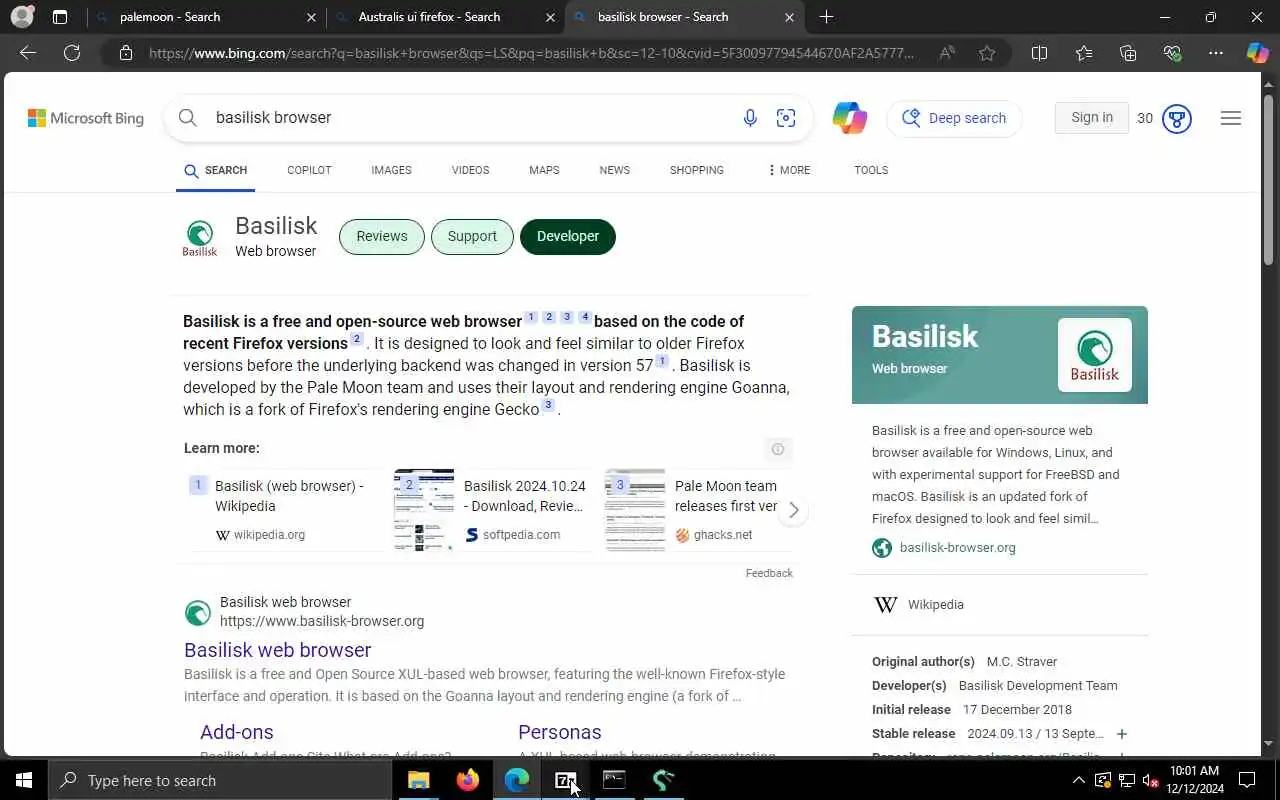This screenshot has height=800, width=1280.
Task: Click the browser profile avatar icon
Action: (x=22, y=17)
